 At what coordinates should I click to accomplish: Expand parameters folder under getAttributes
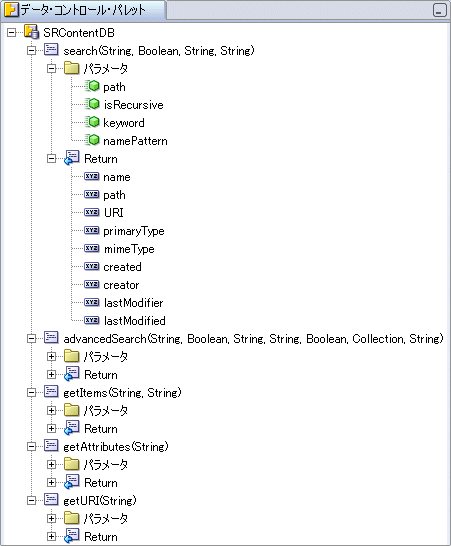52,465
